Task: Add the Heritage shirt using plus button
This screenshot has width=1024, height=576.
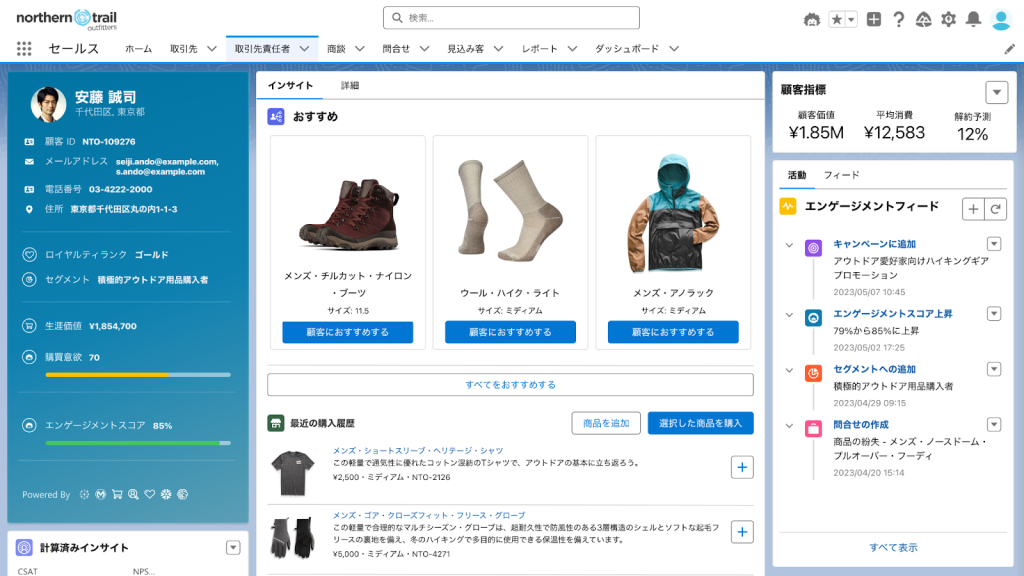Action: pyautogui.click(x=742, y=467)
